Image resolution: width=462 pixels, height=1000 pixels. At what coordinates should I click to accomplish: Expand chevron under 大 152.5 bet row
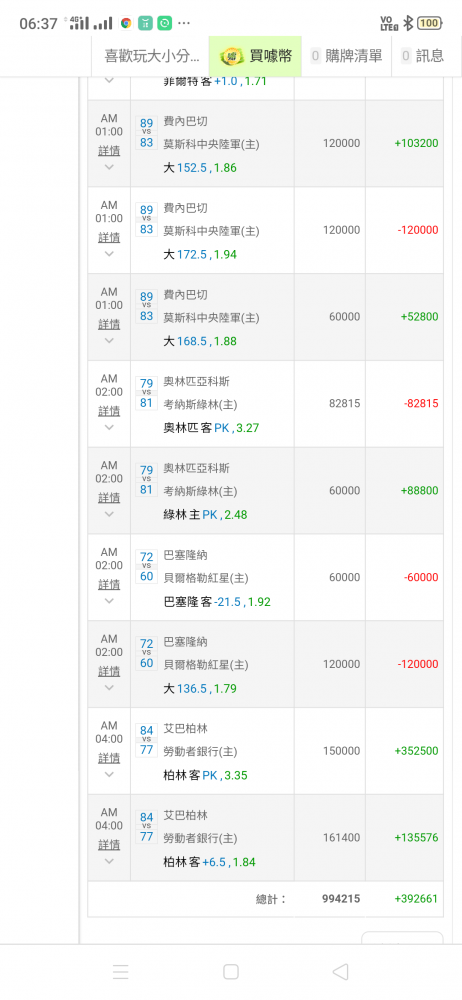(x=109, y=167)
